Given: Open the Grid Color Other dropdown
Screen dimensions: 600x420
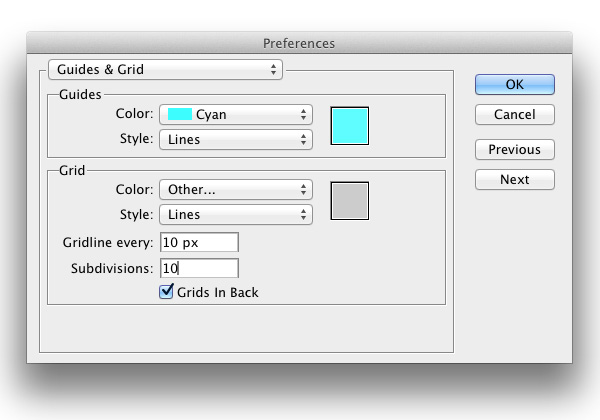Looking at the screenshot, I should [x=236, y=189].
